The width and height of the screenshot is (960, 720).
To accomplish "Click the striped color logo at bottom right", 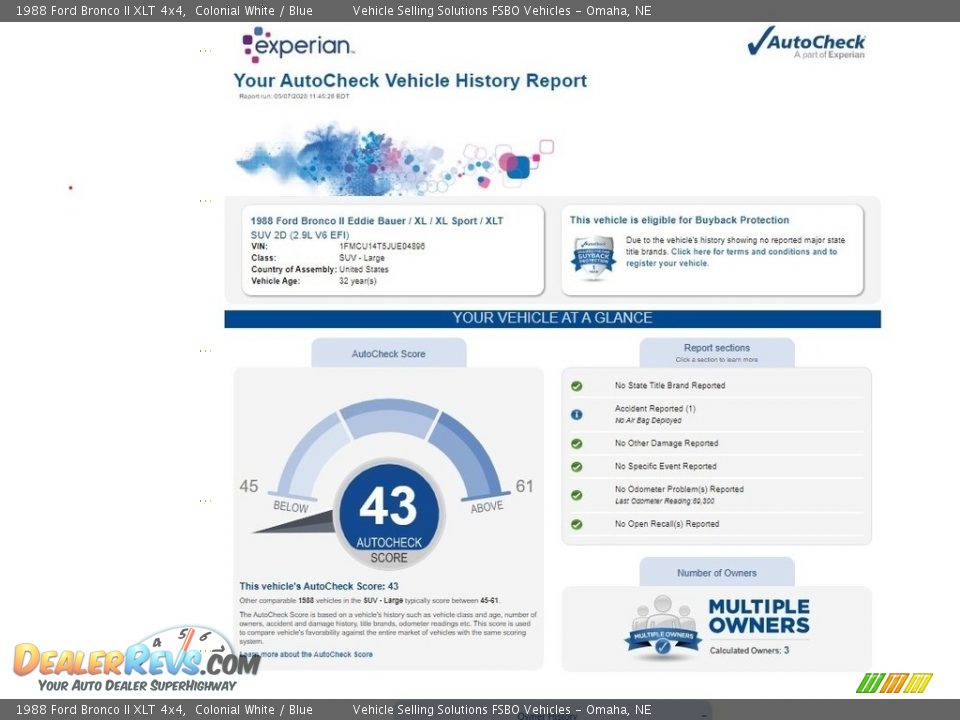I will pyautogui.click(x=894, y=683).
